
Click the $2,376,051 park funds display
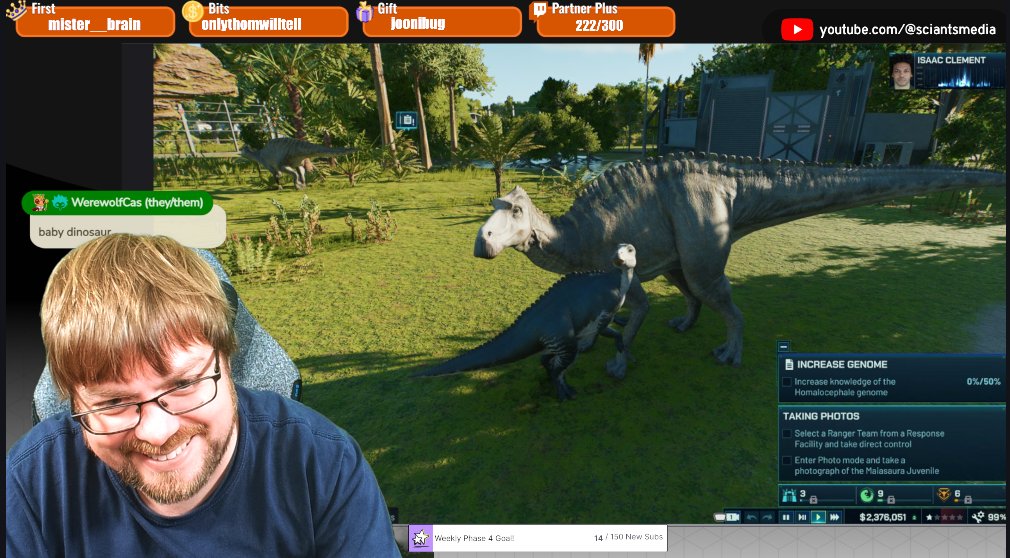(x=882, y=517)
